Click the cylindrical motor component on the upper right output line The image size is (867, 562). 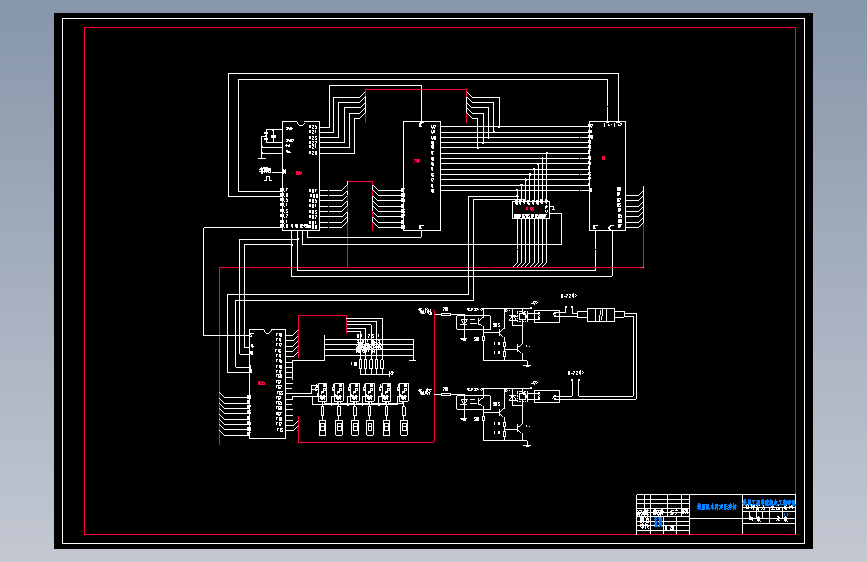point(600,315)
